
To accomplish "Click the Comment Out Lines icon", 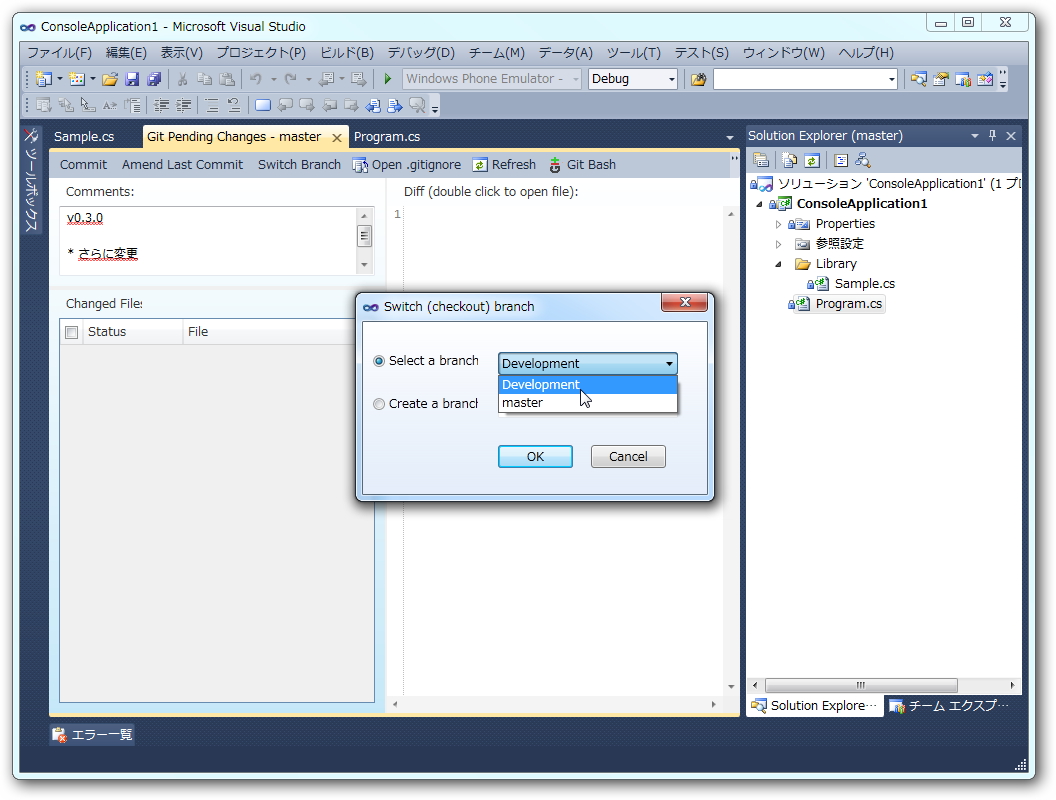I will pyautogui.click(x=211, y=105).
